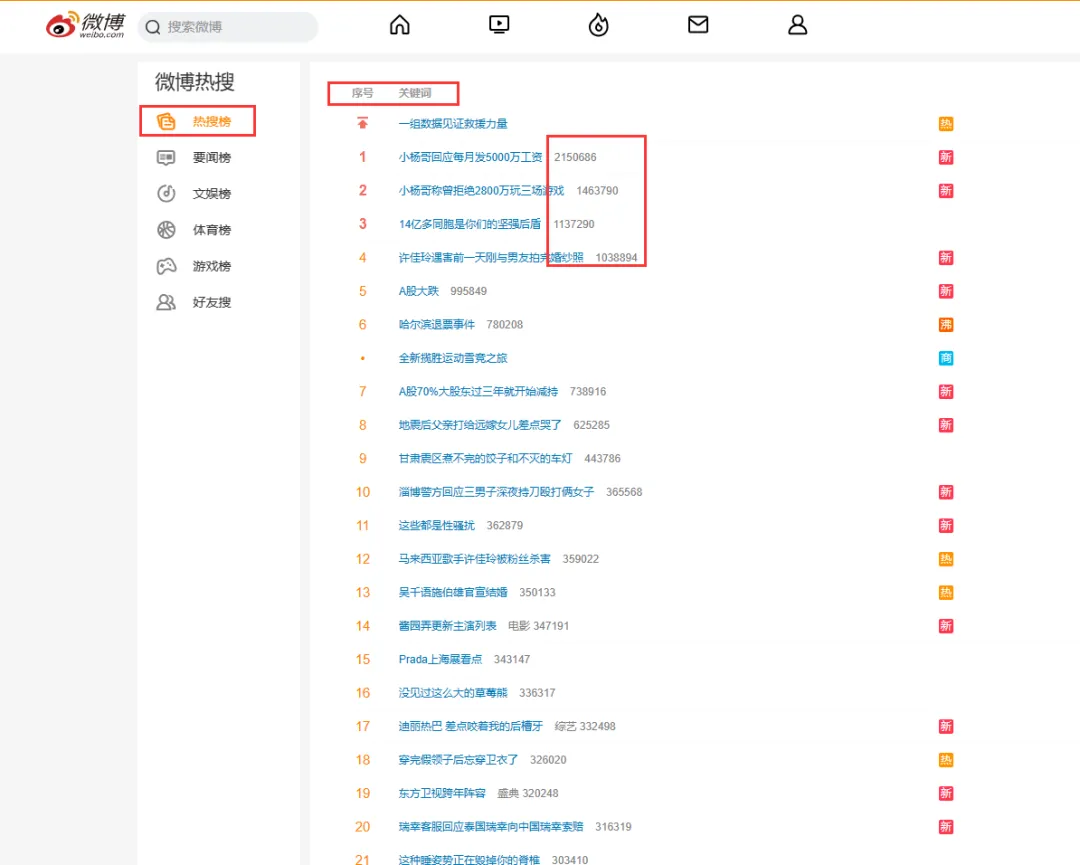
Task: Open 一组数据见证救援力量 topic
Action: 453,124
